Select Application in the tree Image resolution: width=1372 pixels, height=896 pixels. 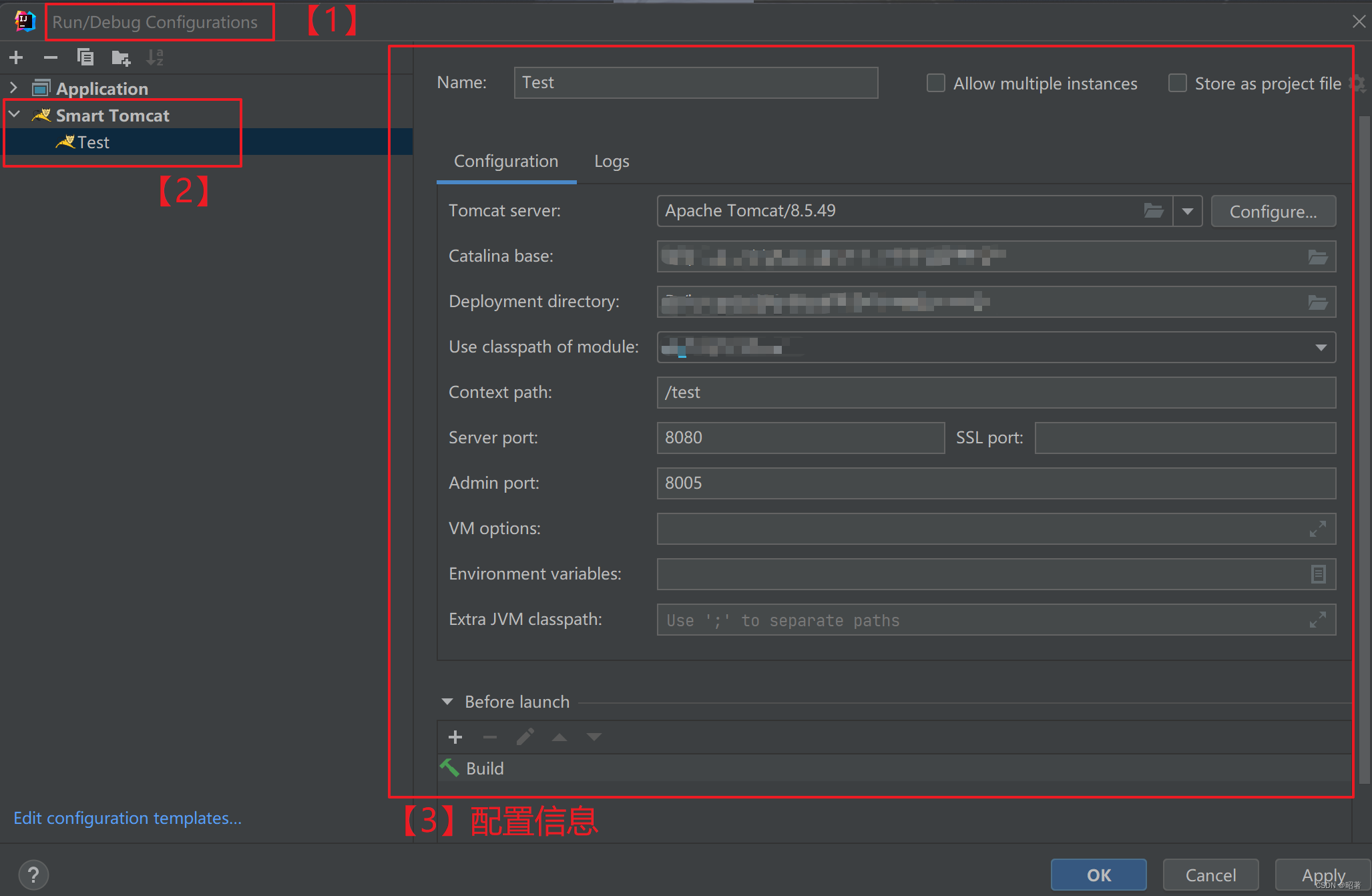point(102,89)
